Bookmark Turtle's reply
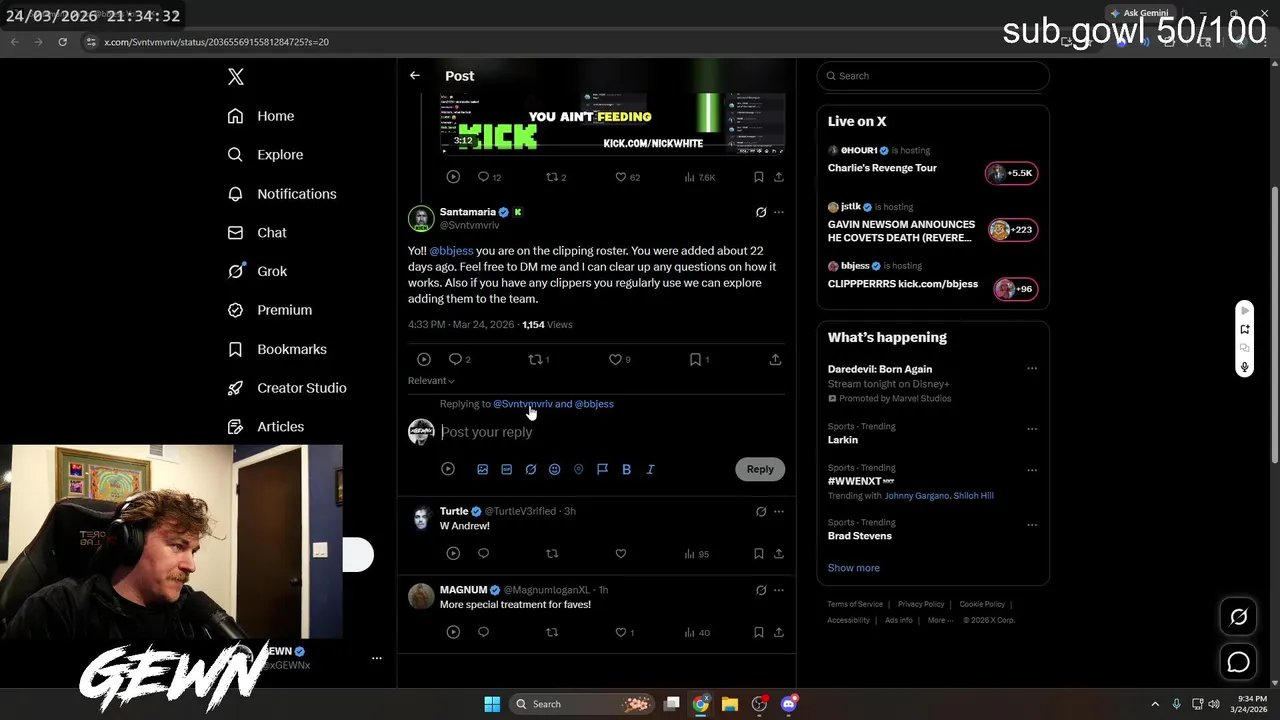 [759, 553]
